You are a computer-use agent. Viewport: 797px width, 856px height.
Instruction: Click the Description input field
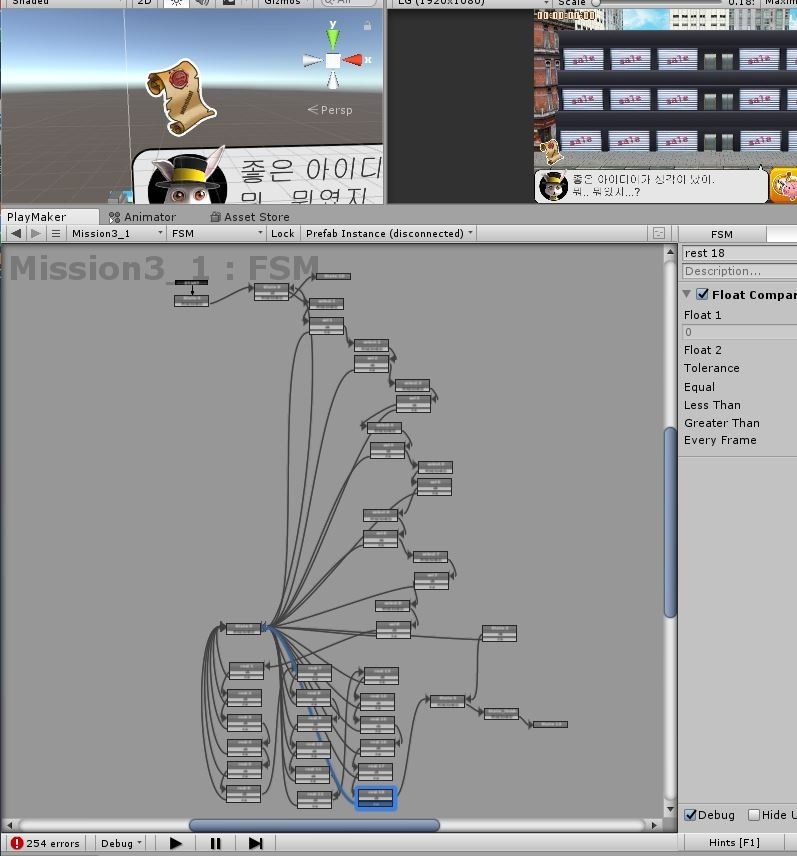[740, 271]
